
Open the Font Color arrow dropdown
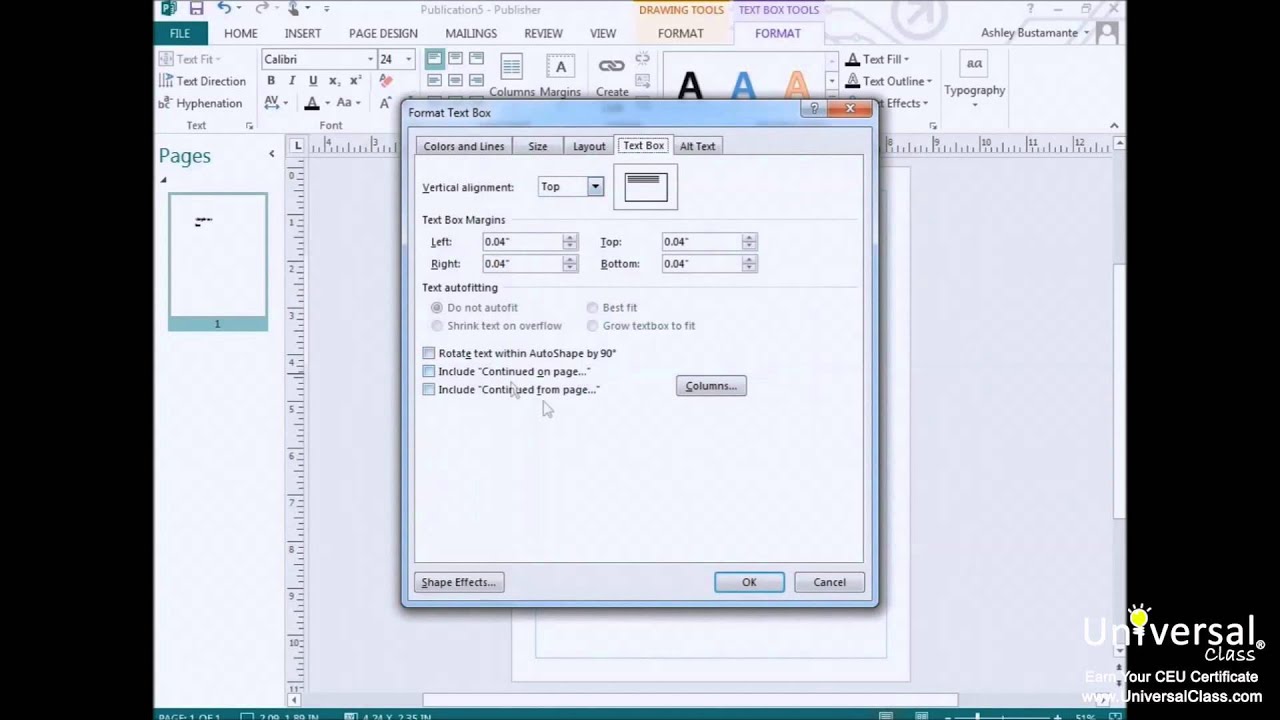327,103
